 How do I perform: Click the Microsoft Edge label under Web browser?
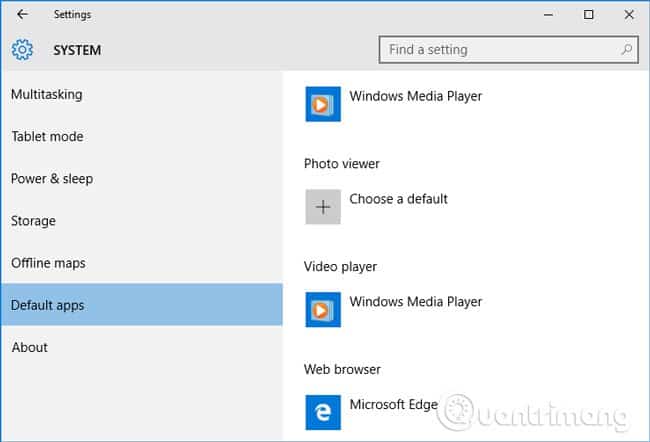point(393,404)
